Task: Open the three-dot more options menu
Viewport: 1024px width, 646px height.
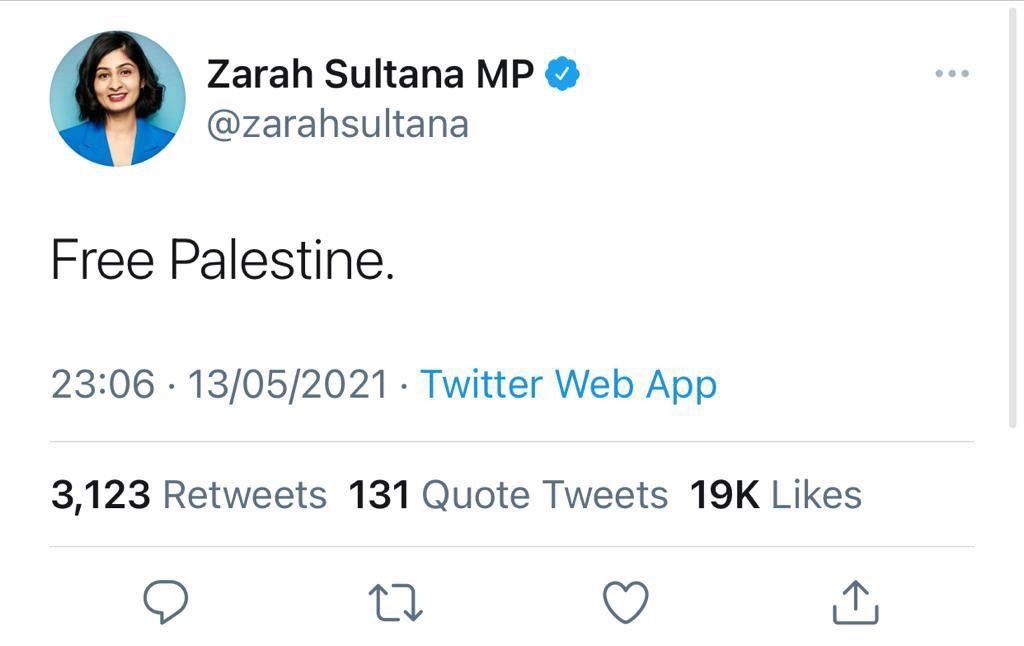Action: 951,74
